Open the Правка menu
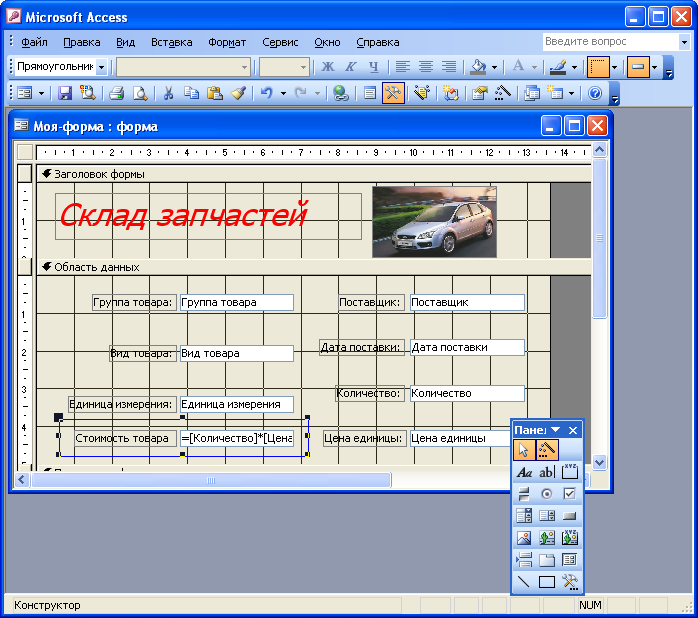 point(82,42)
